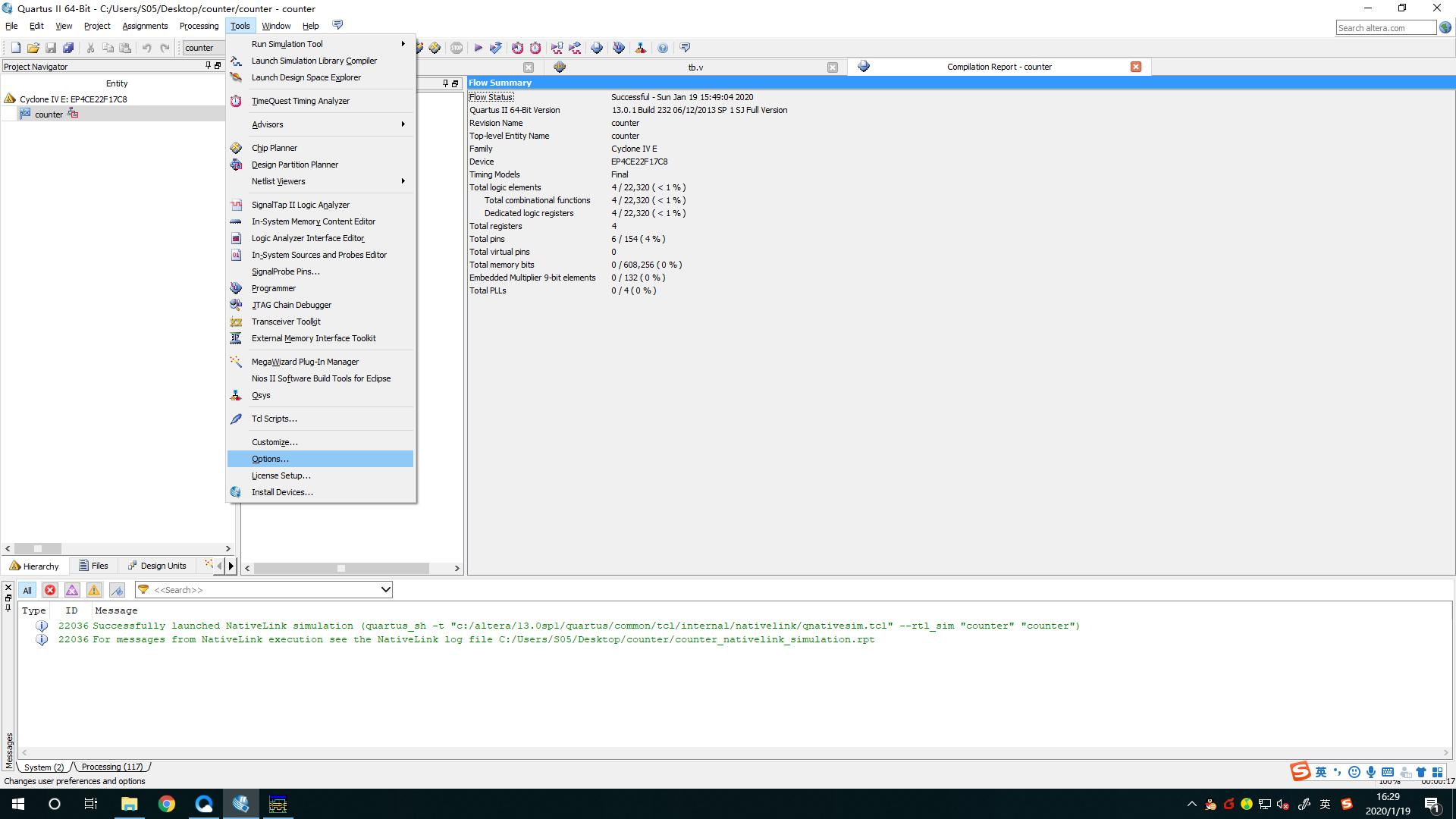Image resolution: width=1456 pixels, height=819 pixels.
Task: Switch to the Design Units tab
Action: (157, 566)
